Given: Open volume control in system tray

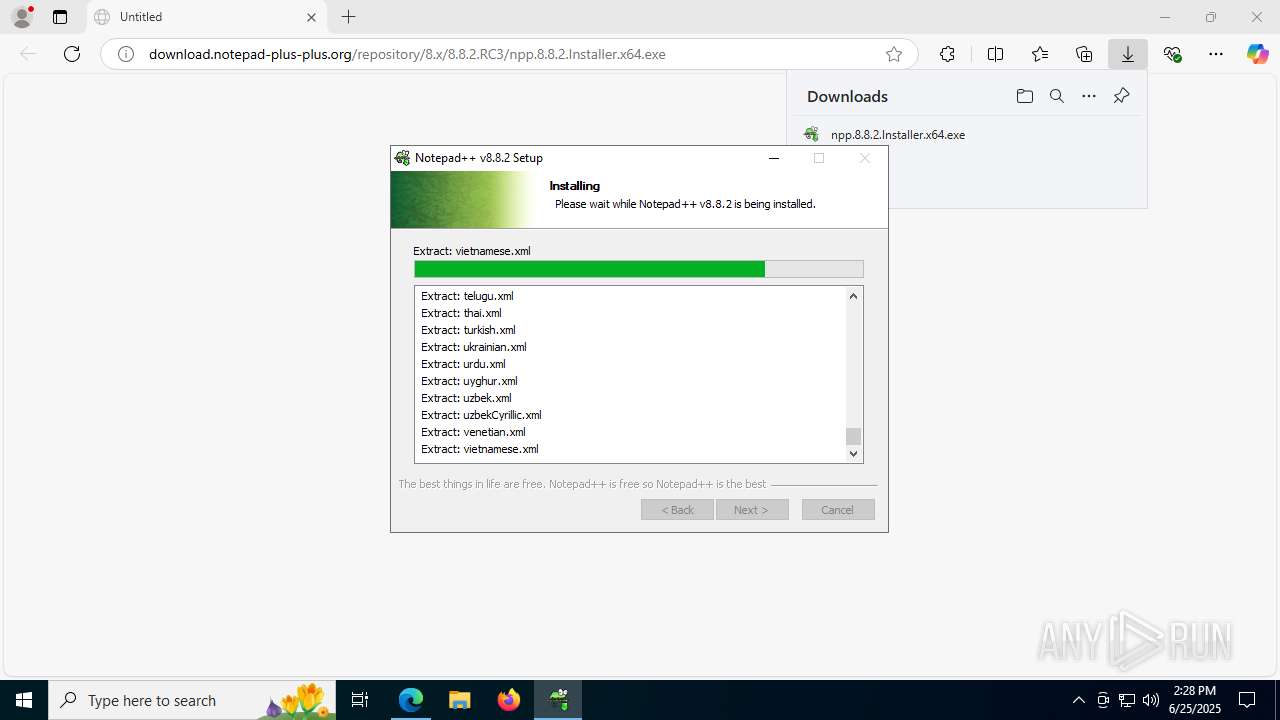Looking at the screenshot, I should (x=1150, y=700).
